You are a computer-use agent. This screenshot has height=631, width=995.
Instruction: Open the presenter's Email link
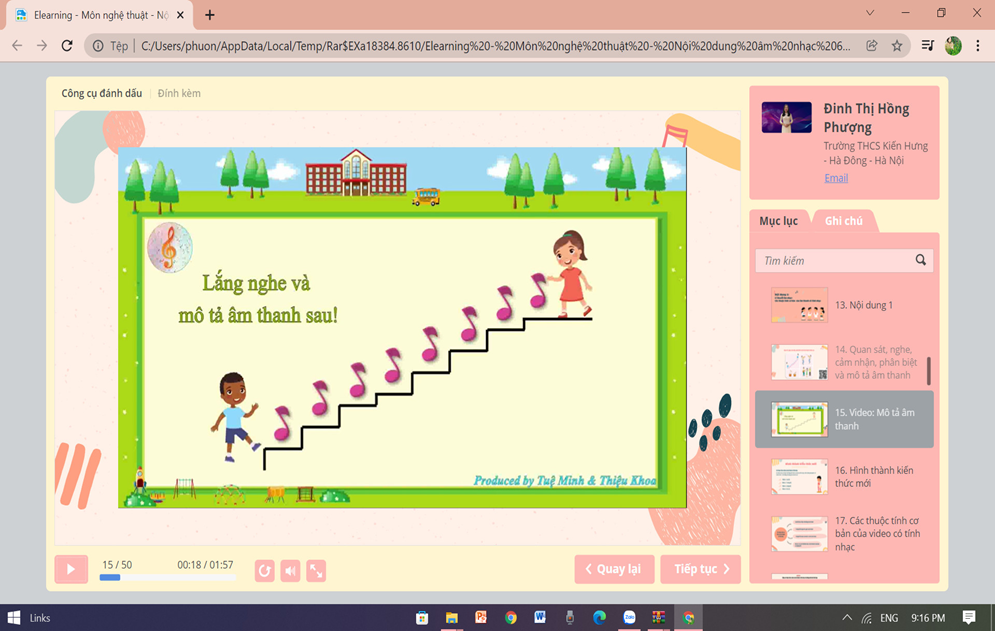[x=836, y=178]
